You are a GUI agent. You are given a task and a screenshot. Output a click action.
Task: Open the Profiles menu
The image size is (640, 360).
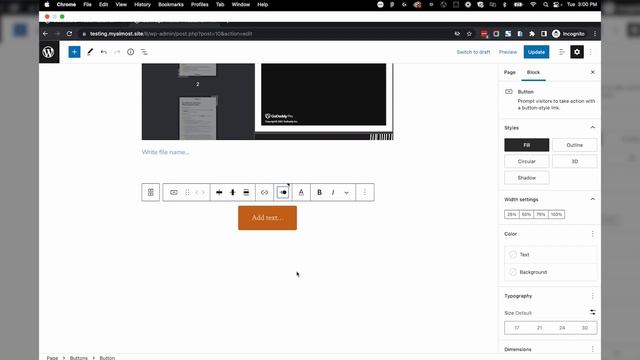click(x=200, y=4)
